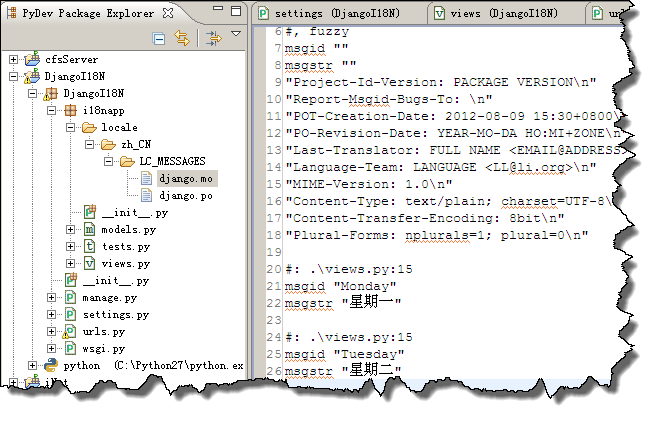The image size is (658, 421).
Task: Select the django.po file
Action: tap(186, 196)
